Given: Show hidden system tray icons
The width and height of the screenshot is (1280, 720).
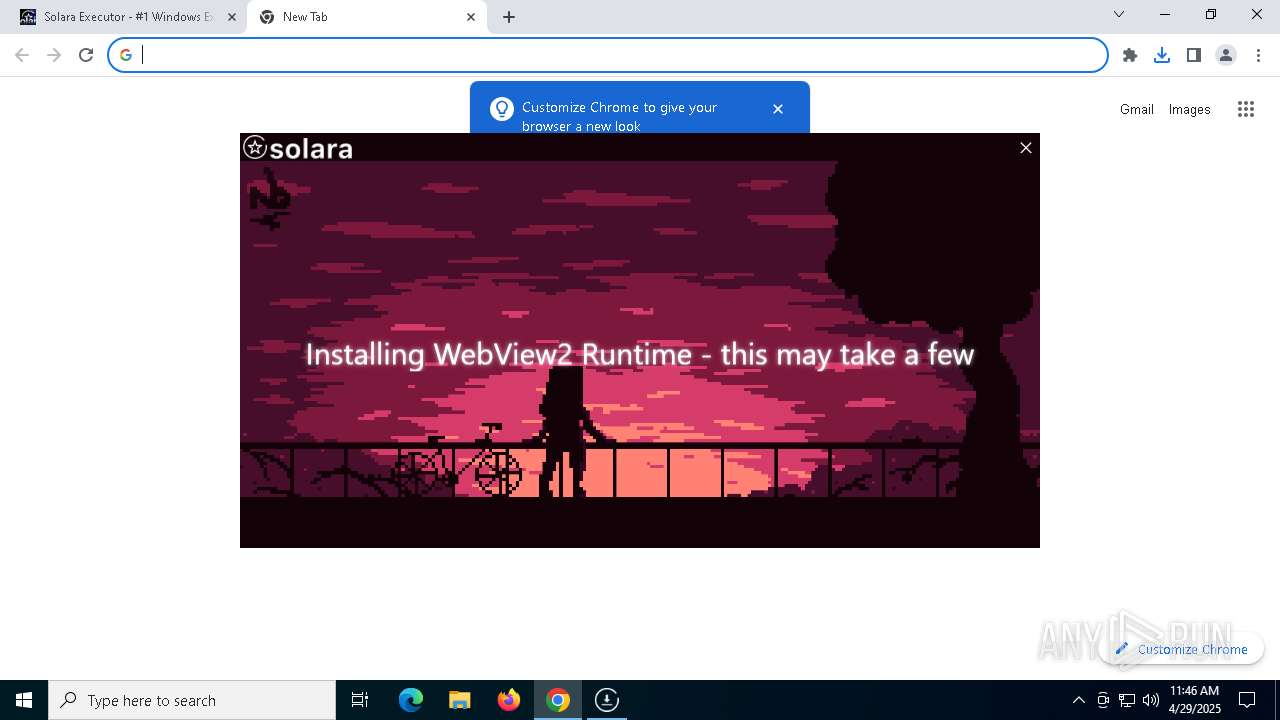Looking at the screenshot, I should coord(1078,700).
